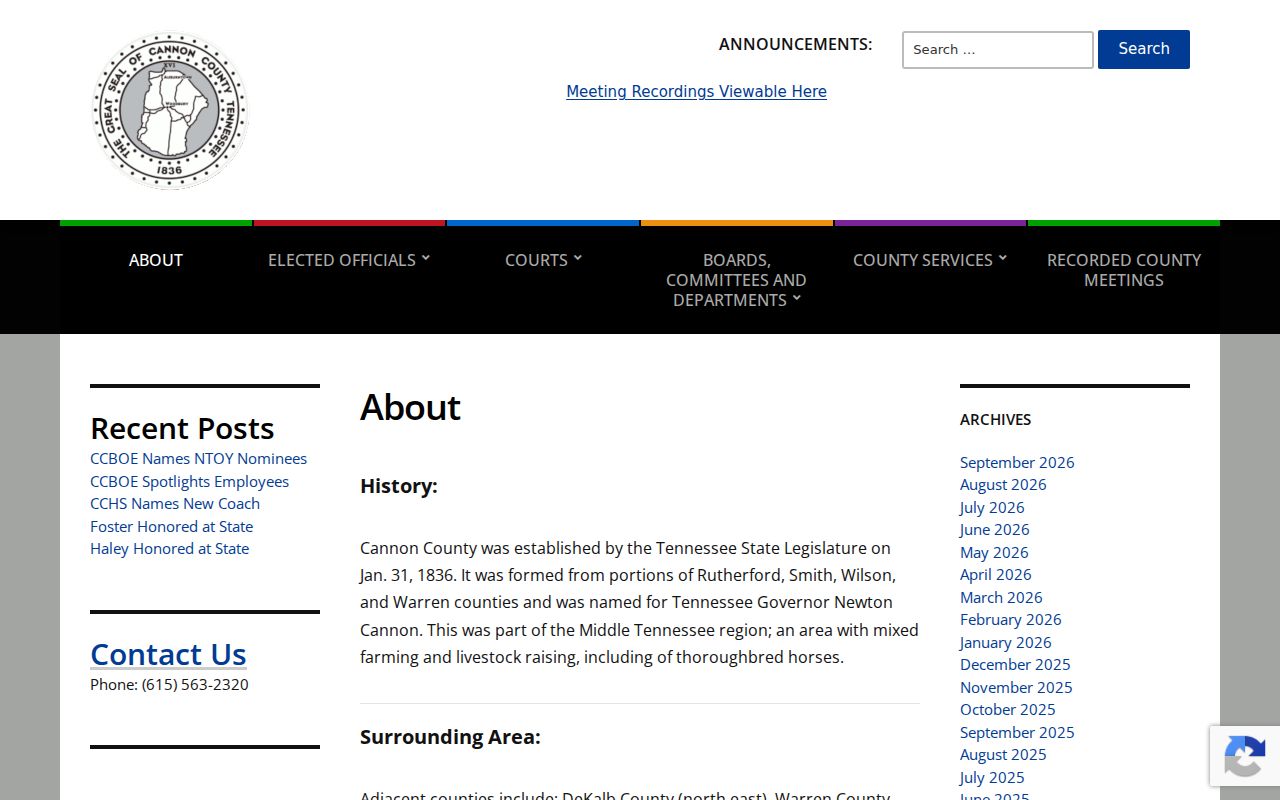Open the July 2026 archive
The image size is (1280, 800).
(992, 507)
